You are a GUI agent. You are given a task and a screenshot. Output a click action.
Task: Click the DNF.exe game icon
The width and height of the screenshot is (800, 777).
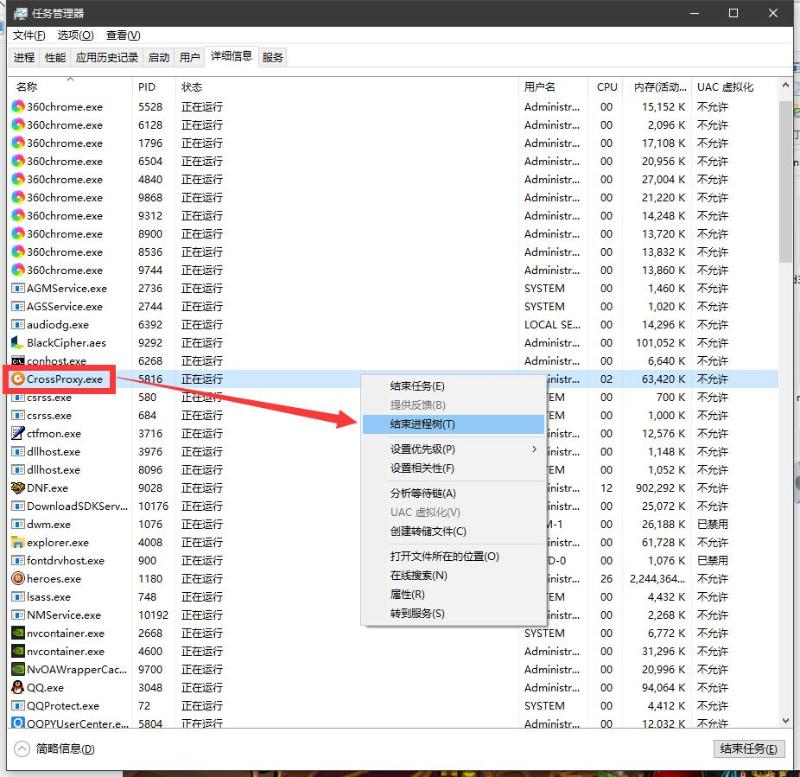pos(18,488)
